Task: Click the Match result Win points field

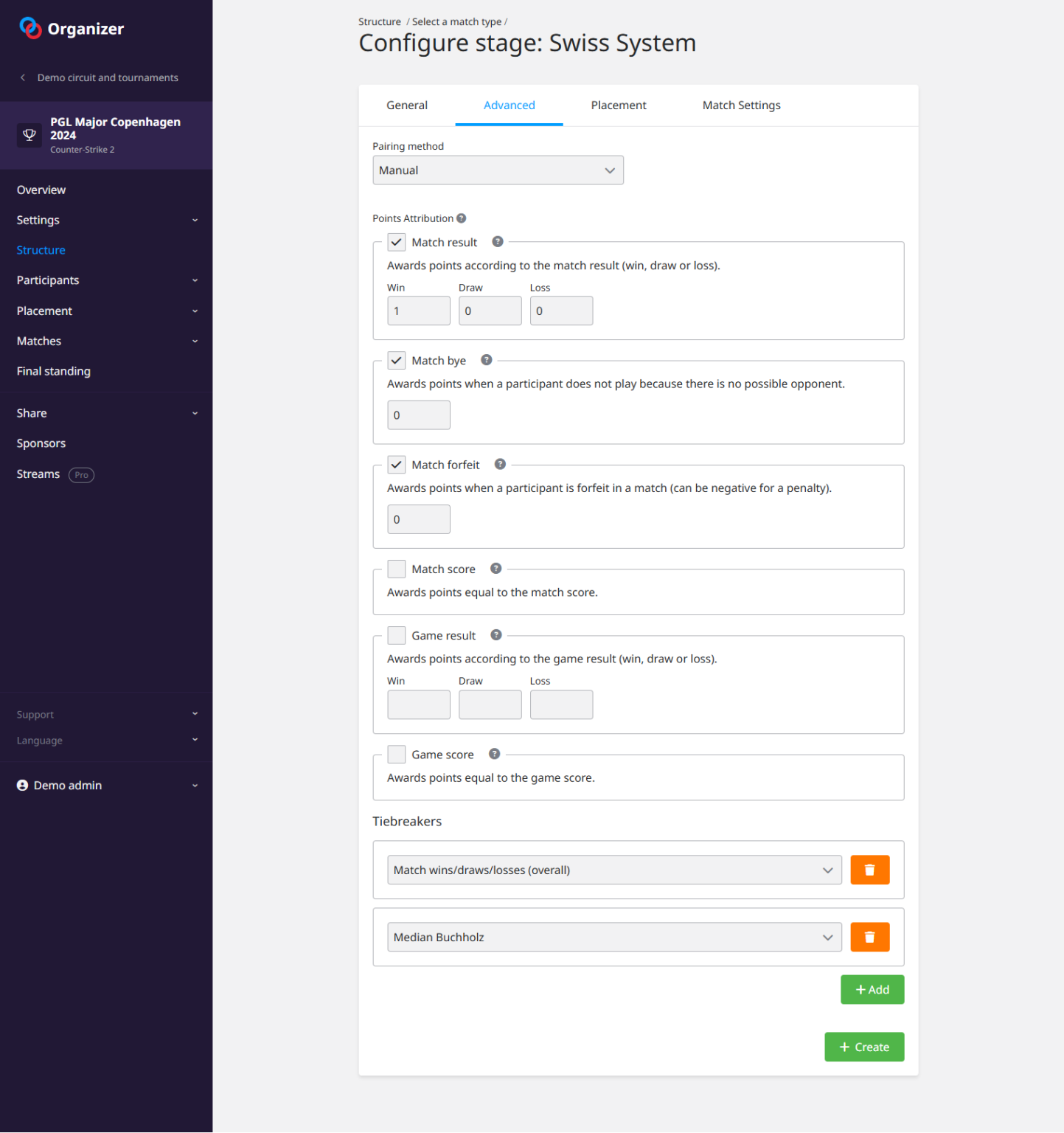Action: [418, 311]
